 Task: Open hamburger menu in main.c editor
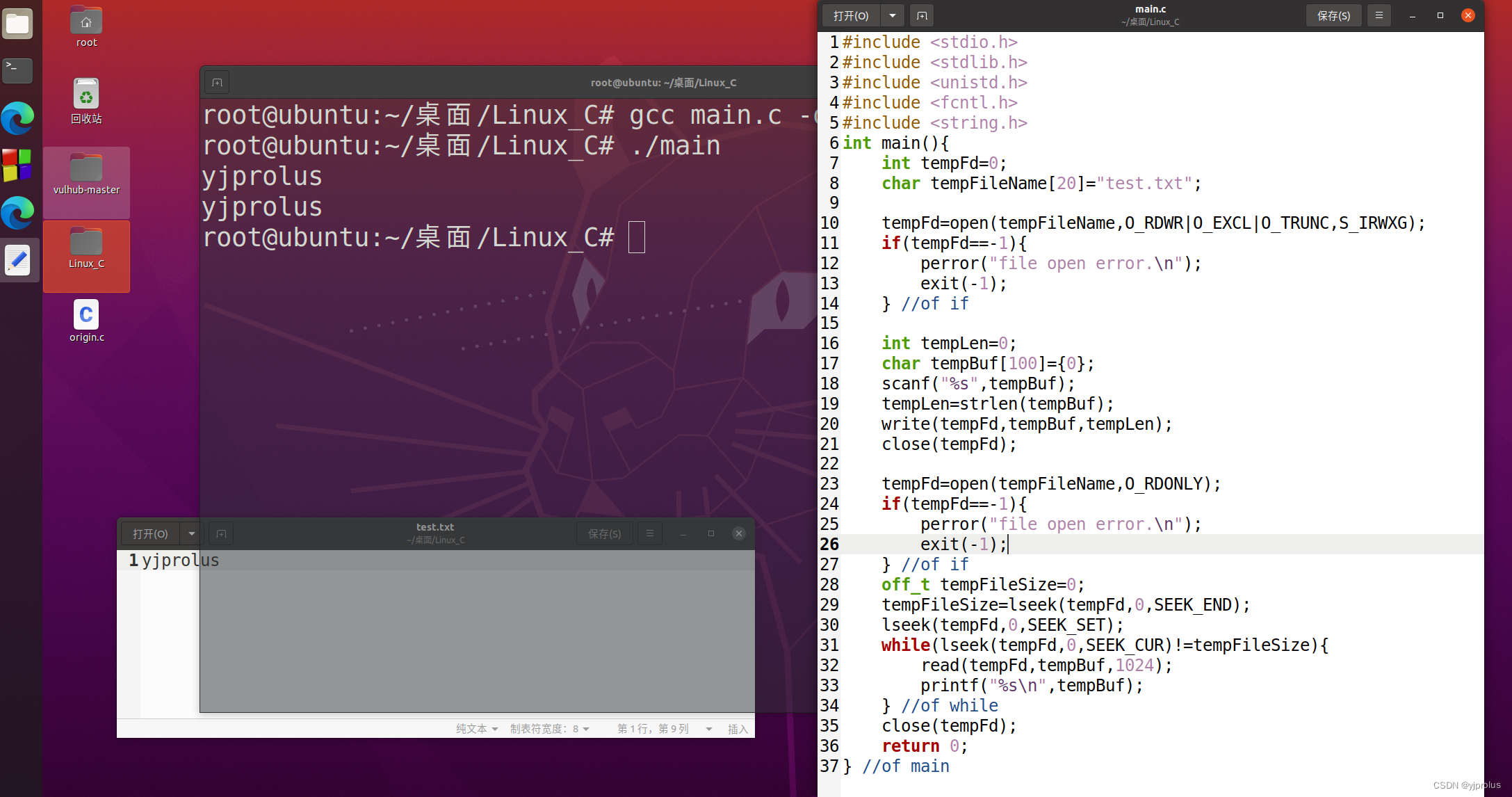click(1379, 15)
